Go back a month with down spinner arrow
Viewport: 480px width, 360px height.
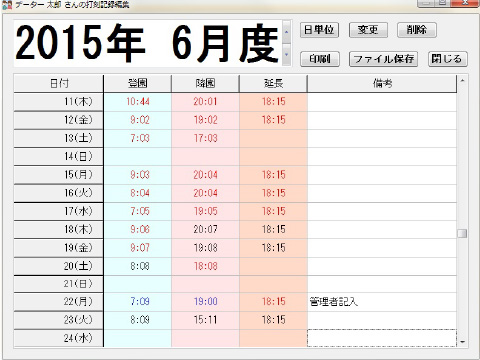pyautogui.click(x=286, y=54)
